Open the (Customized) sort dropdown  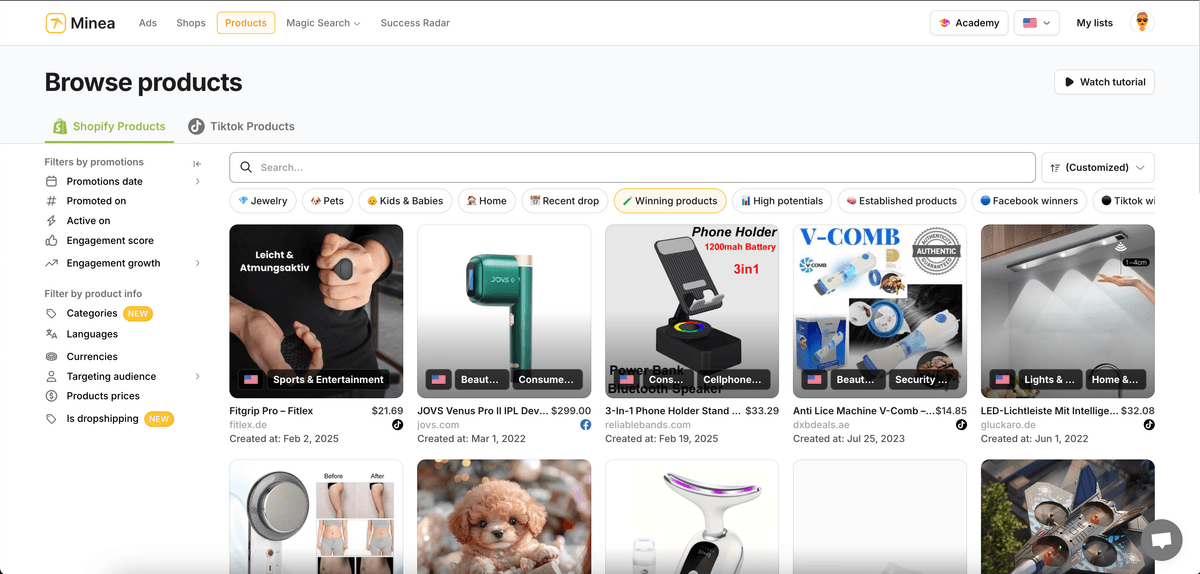click(1098, 167)
